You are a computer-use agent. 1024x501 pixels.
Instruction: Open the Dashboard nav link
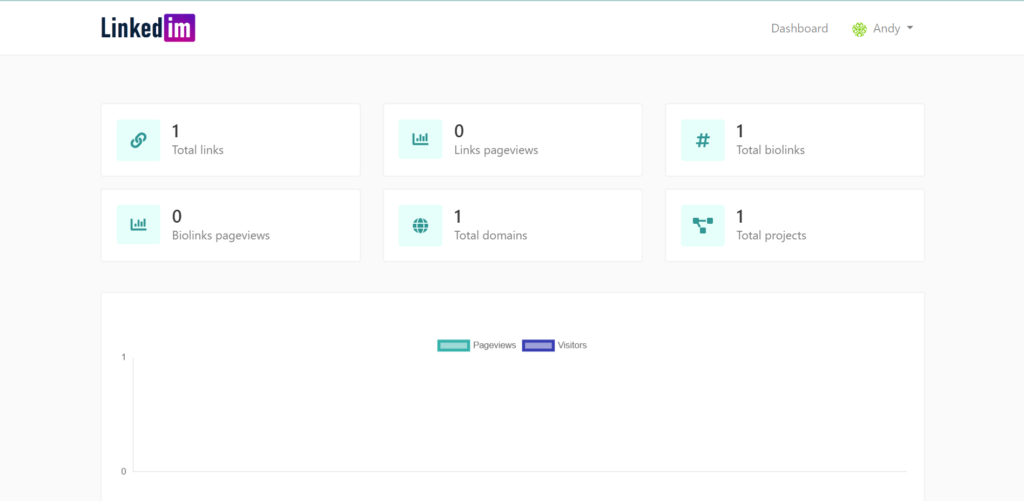tap(799, 29)
